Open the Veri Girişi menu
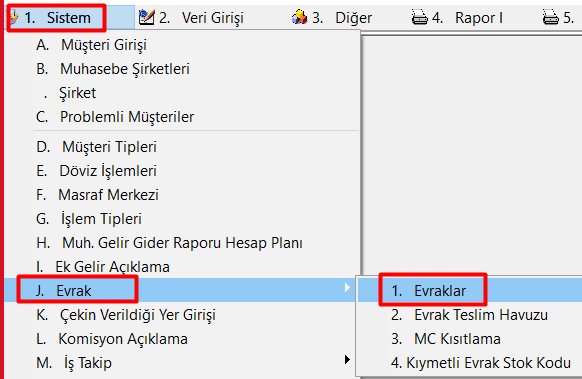The width and height of the screenshot is (582, 379). (x=201, y=17)
